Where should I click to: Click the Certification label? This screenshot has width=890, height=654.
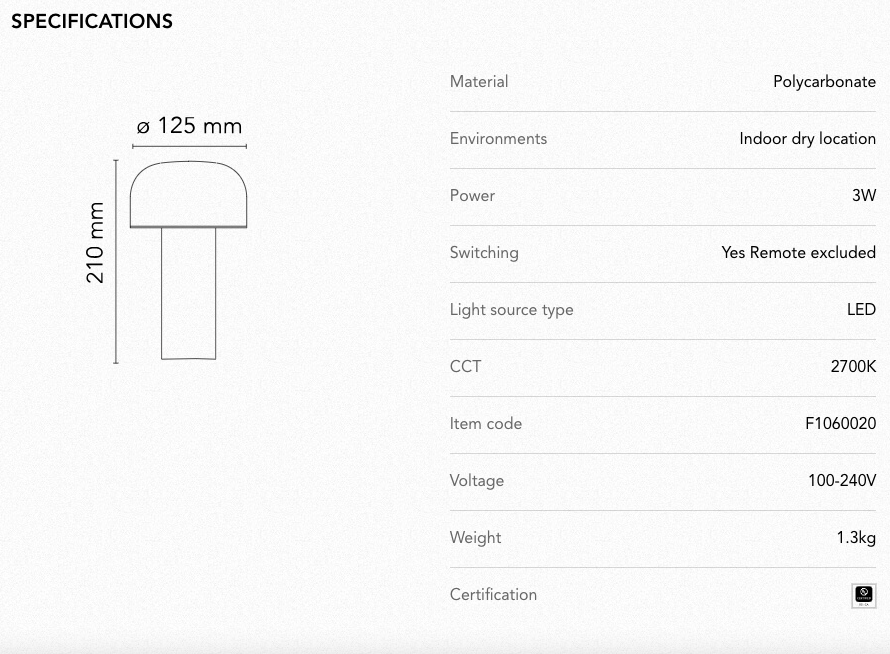(x=493, y=594)
